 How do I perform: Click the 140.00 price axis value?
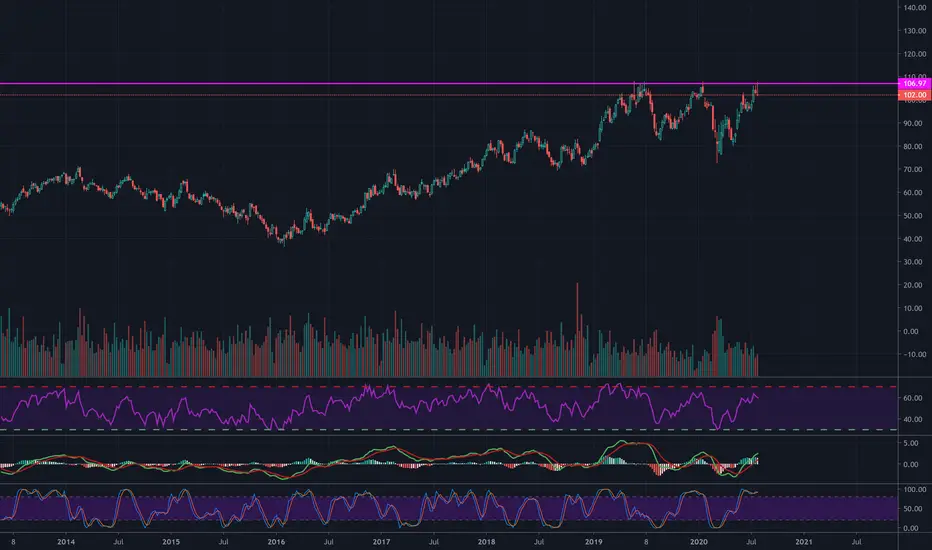point(915,8)
